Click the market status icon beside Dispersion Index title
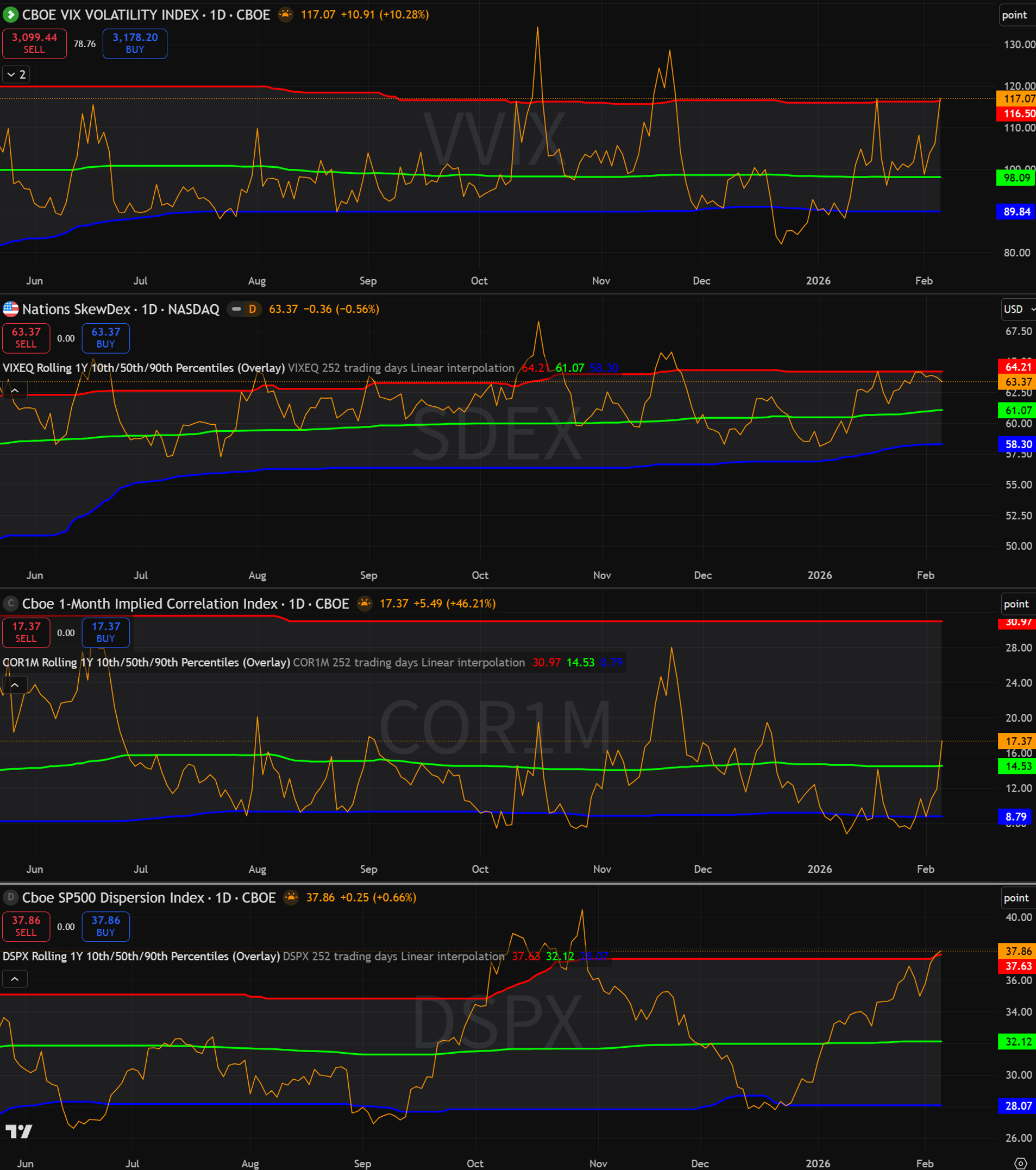Viewport: 1036px width, 1170px height. [x=291, y=897]
